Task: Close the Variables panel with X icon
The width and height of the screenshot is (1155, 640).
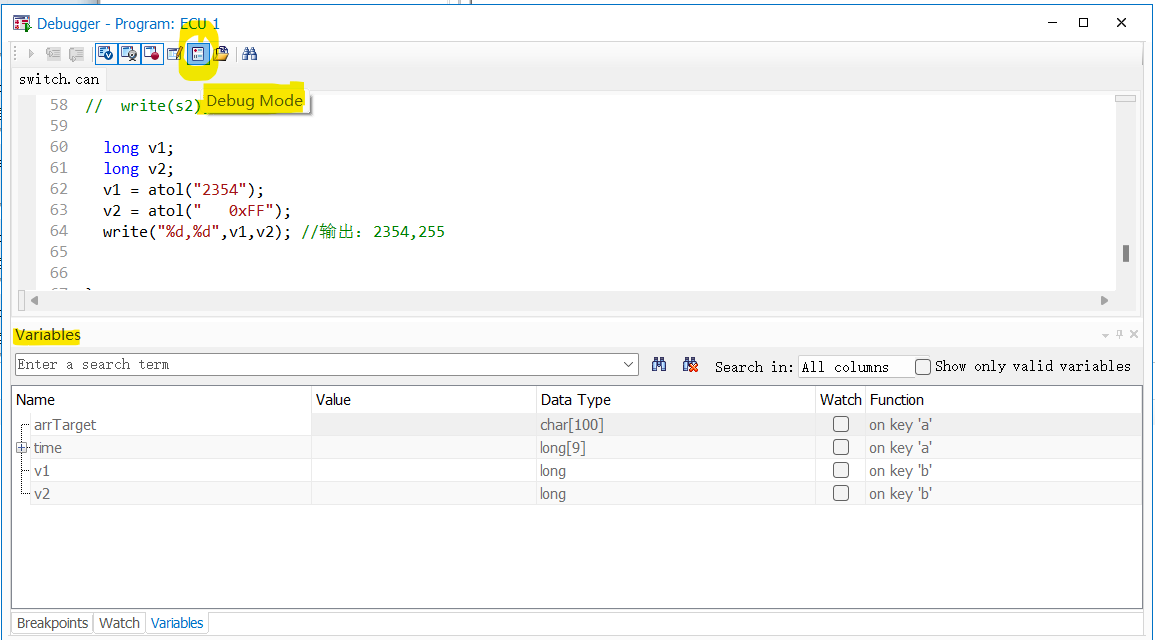Action: pyautogui.click(x=1134, y=334)
